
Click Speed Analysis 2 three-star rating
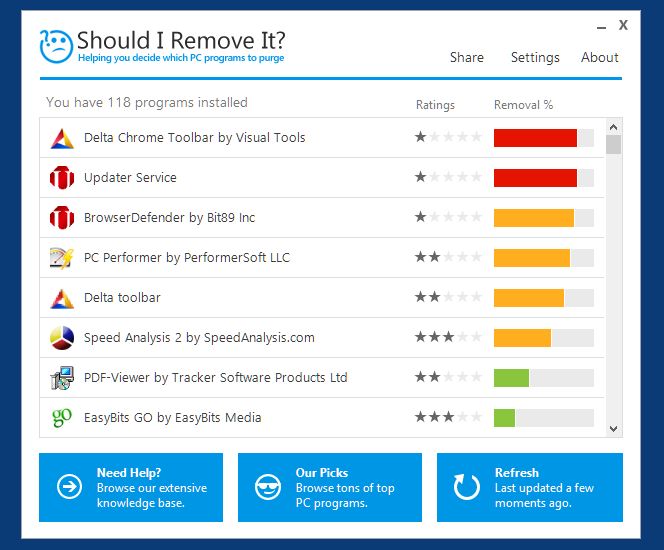tap(448, 337)
